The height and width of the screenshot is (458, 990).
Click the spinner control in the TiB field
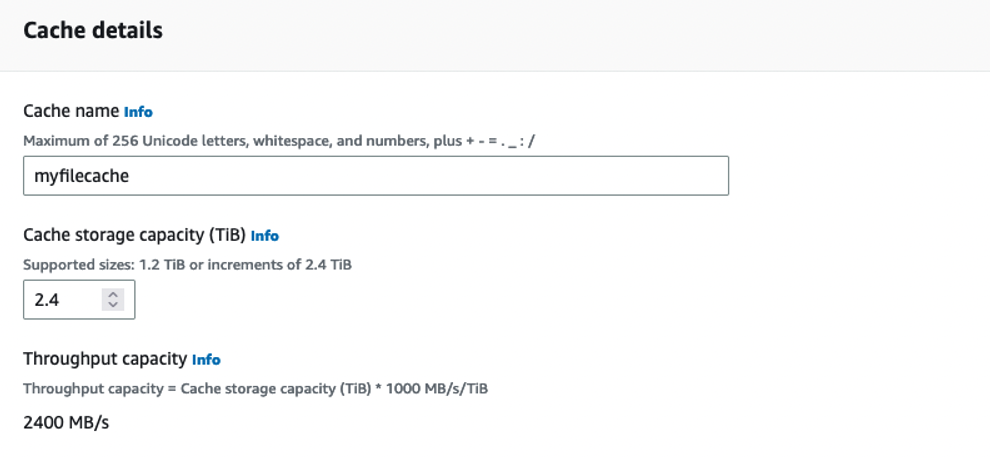[x=113, y=299]
